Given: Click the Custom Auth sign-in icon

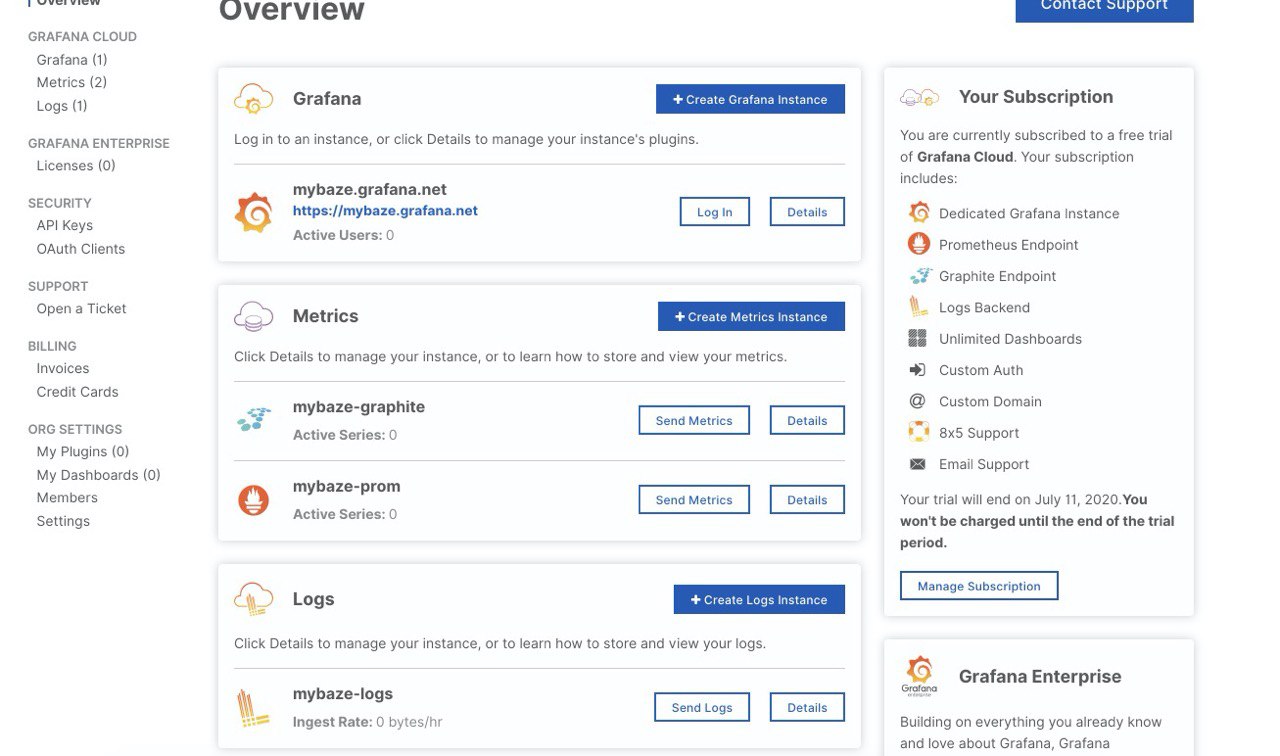Looking at the screenshot, I should [917, 370].
